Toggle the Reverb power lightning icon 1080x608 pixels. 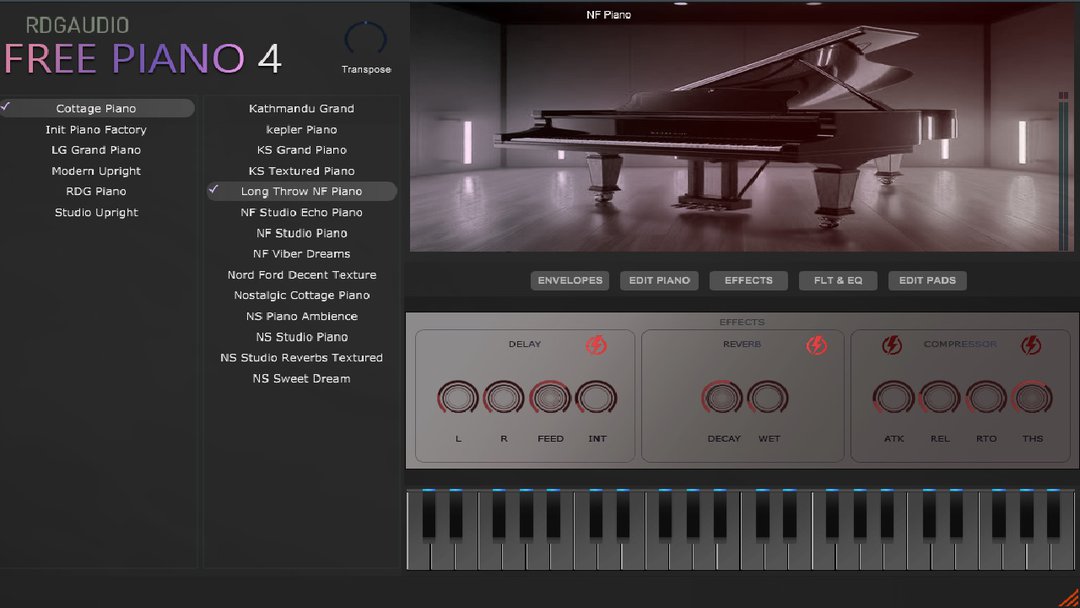click(x=816, y=344)
